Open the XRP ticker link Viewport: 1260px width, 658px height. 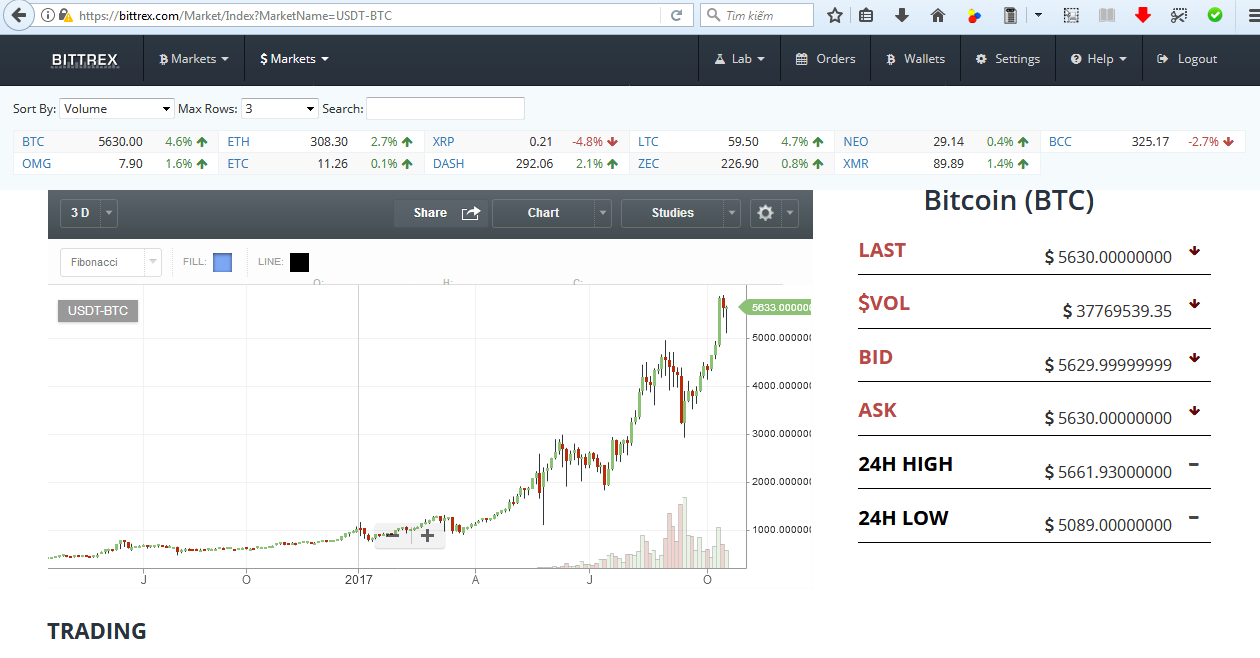(x=443, y=142)
